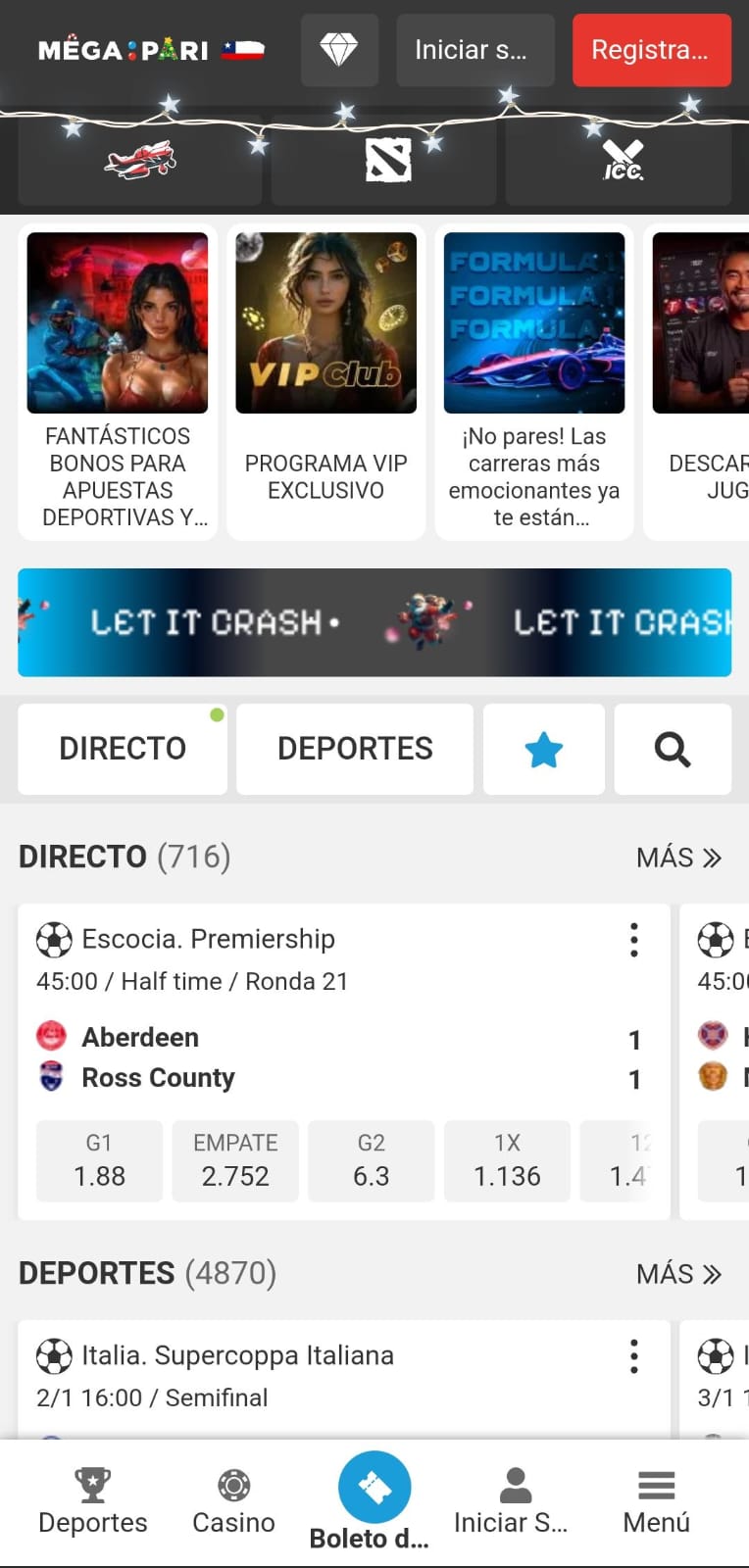Expand DIRECTO list with MÁS
Screen dimensions: 749x1568
[x=678, y=858]
